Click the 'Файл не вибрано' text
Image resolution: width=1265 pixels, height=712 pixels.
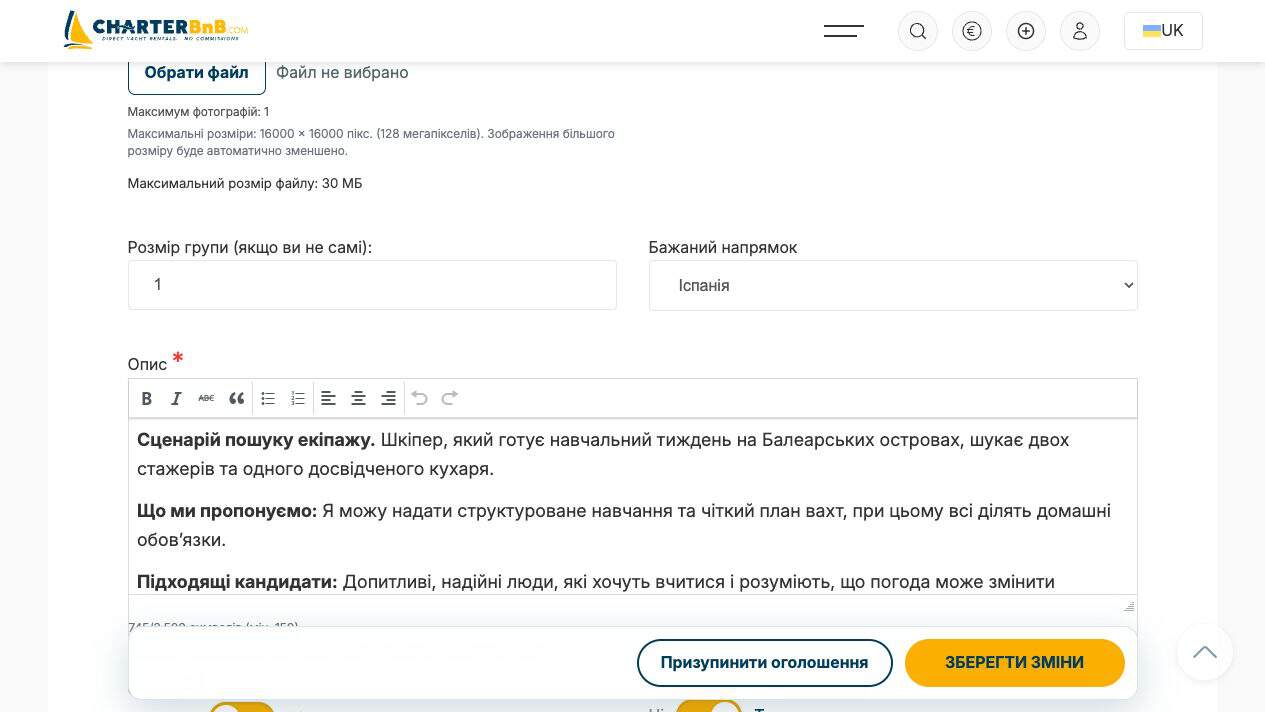(342, 72)
